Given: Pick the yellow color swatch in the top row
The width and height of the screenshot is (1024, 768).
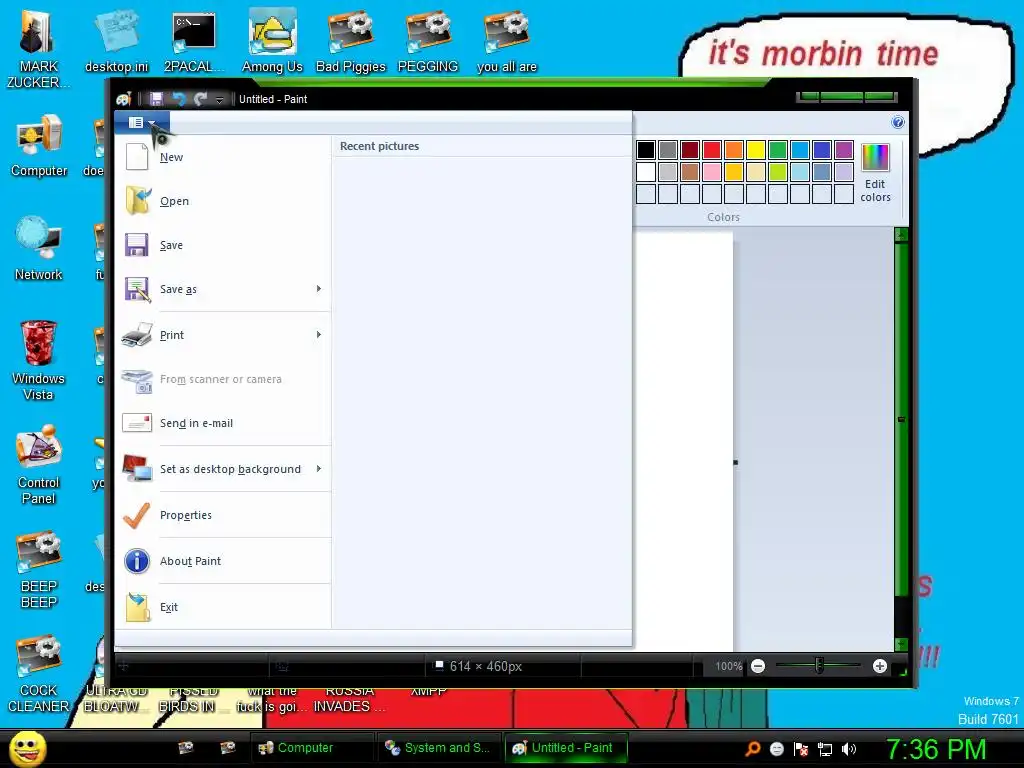Looking at the screenshot, I should 756,150.
